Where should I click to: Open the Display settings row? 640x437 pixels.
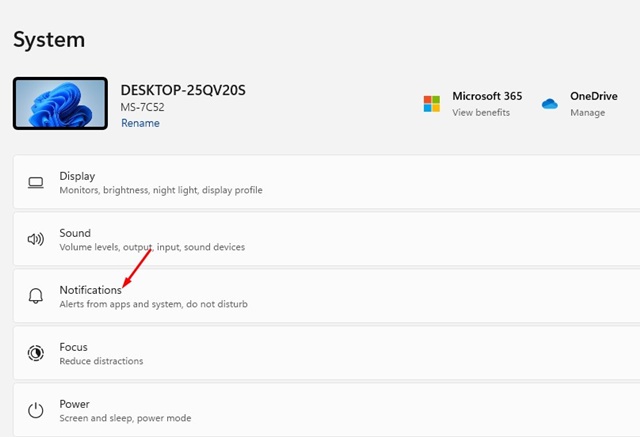[x=327, y=182]
